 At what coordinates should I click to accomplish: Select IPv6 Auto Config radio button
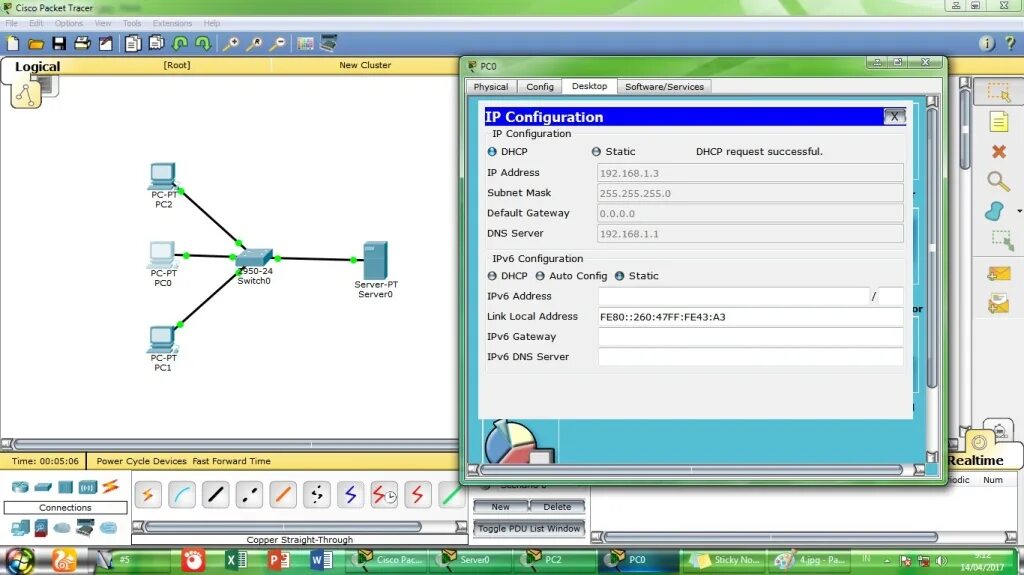point(540,276)
